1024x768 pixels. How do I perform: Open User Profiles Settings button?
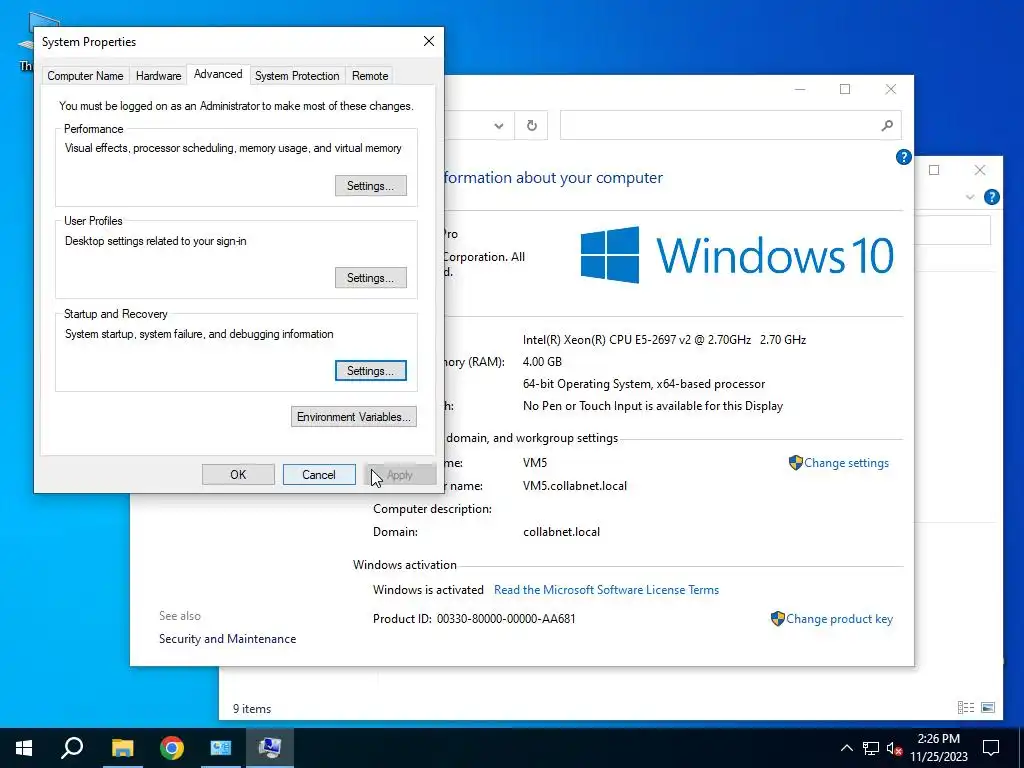(x=371, y=278)
